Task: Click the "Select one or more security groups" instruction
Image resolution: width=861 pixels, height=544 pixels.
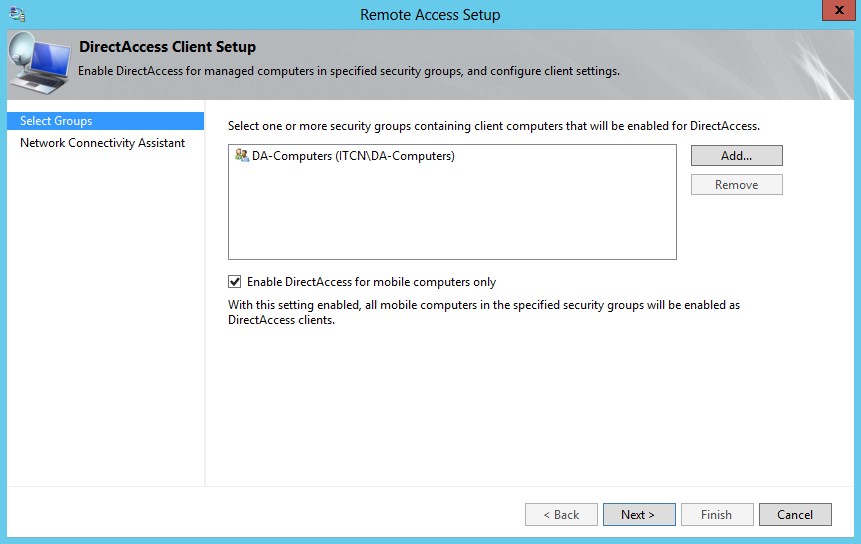Action: coord(493,126)
